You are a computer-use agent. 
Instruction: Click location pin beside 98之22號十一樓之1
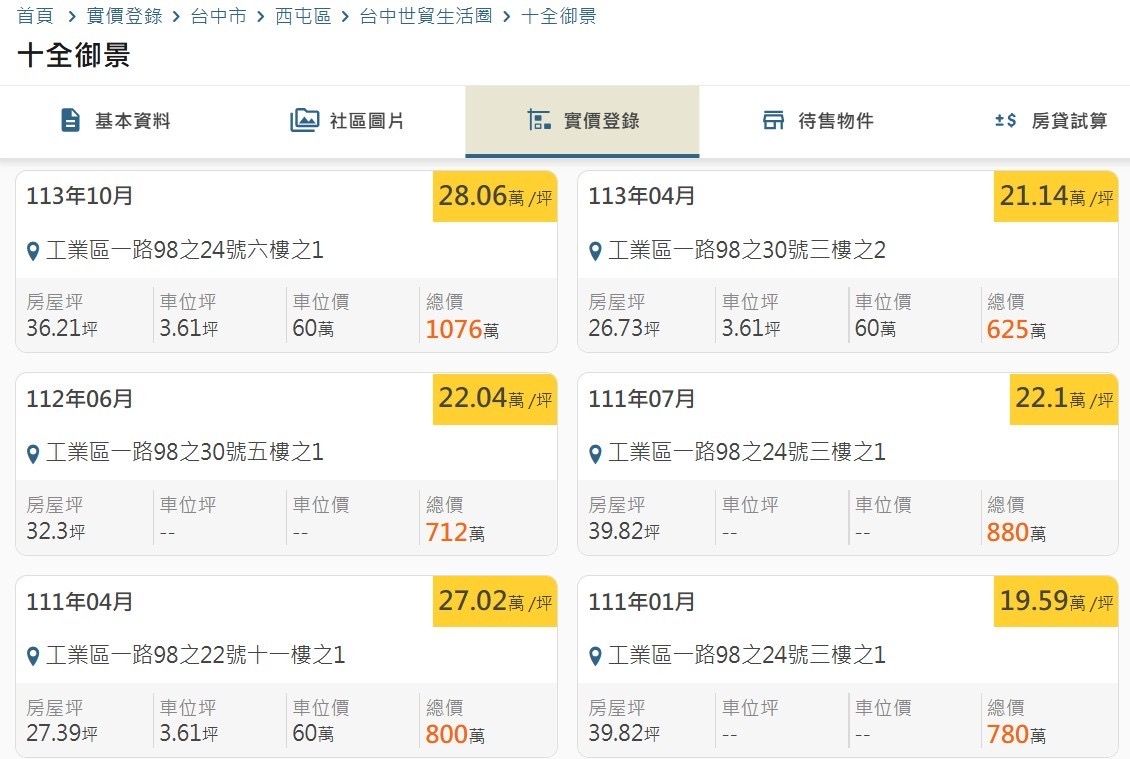pos(33,656)
